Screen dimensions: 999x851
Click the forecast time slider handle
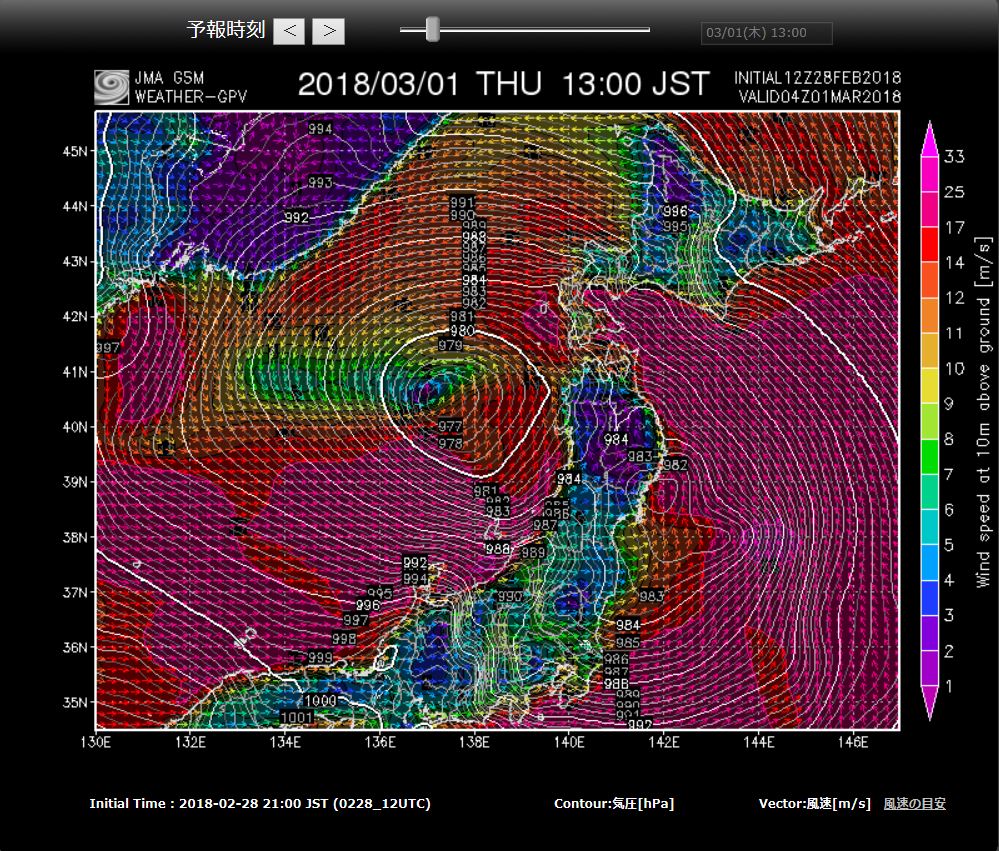[x=432, y=30]
